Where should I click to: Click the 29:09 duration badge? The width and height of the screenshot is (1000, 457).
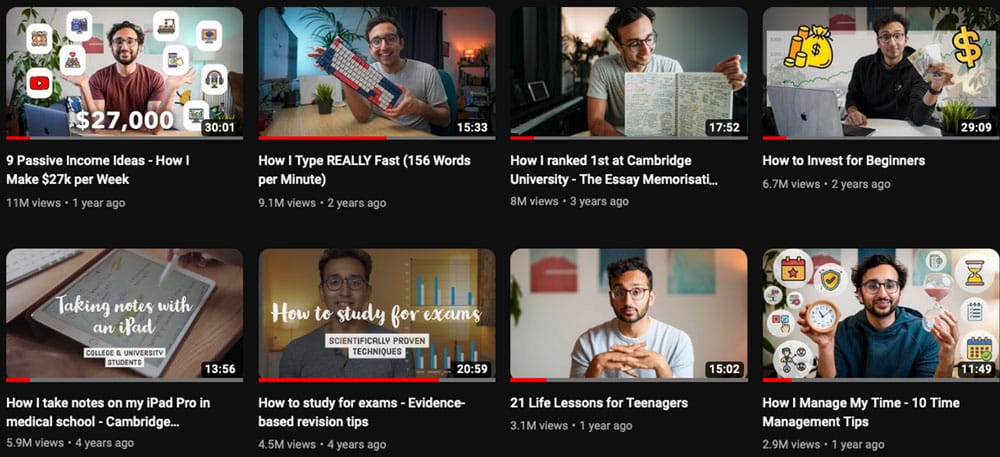976,127
